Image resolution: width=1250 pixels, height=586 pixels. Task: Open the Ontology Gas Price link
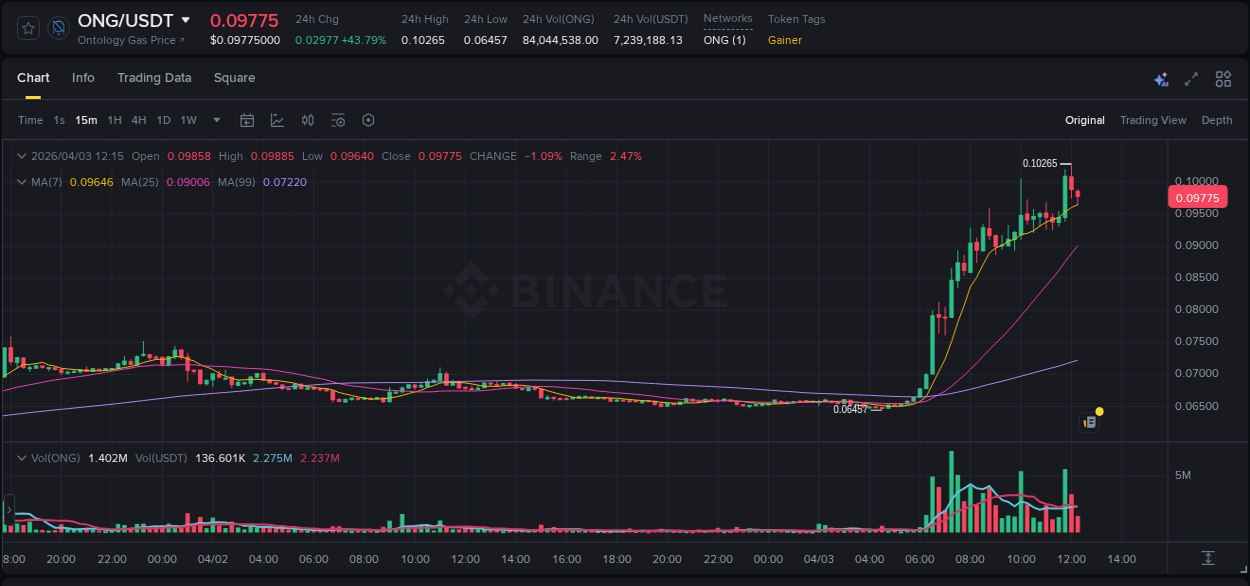click(x=131, y=41)
